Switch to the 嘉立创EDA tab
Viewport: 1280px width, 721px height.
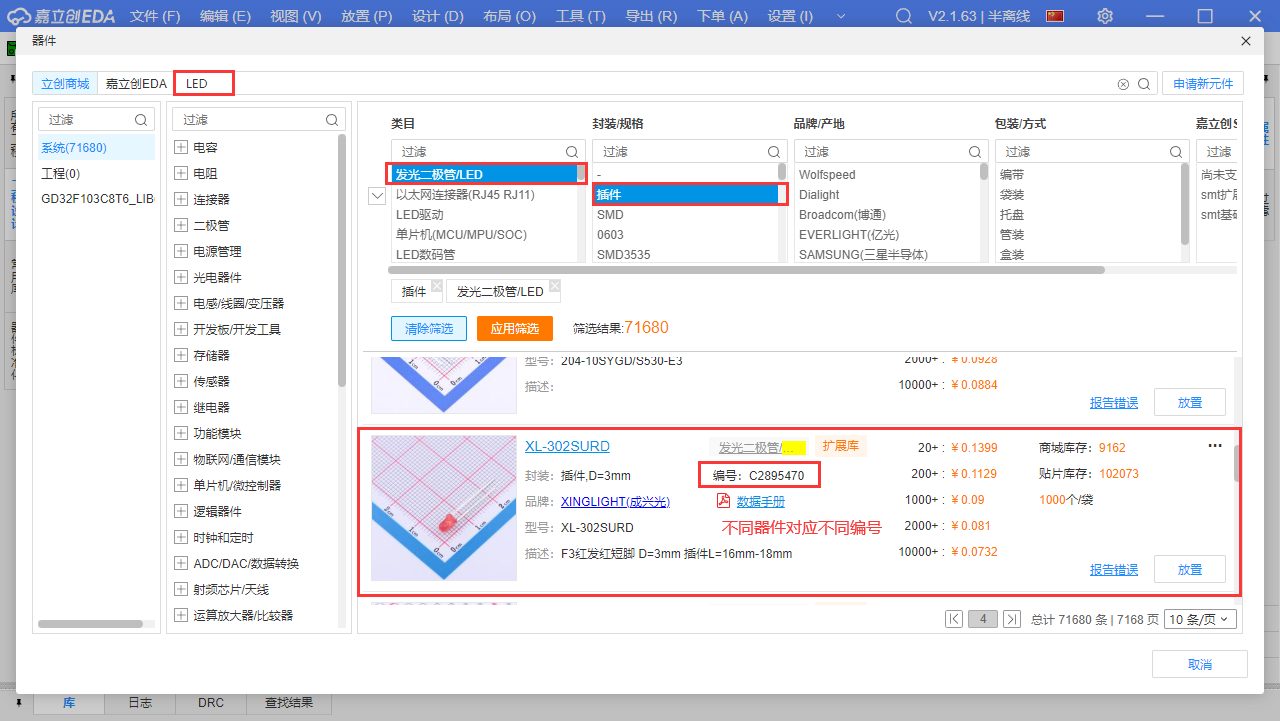point(136,84)
